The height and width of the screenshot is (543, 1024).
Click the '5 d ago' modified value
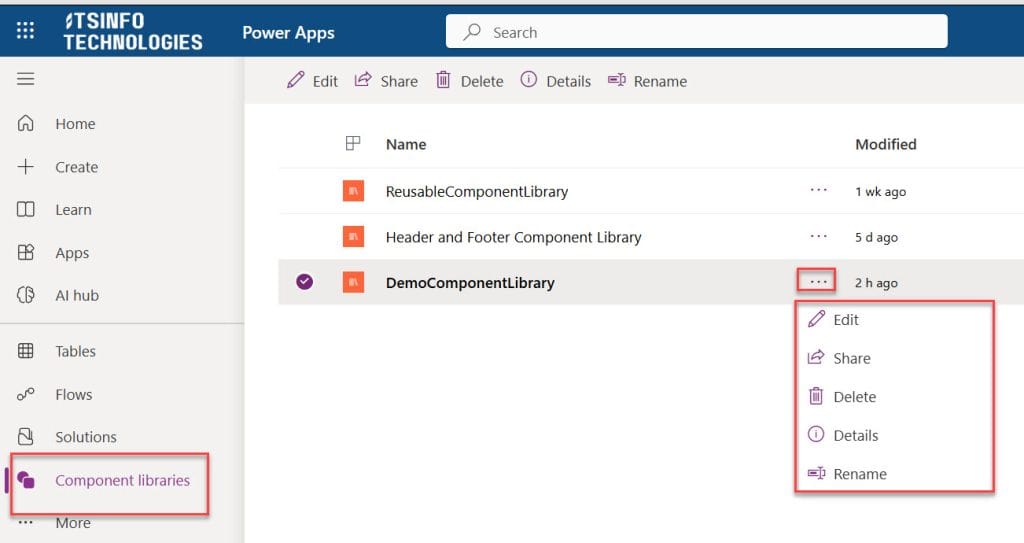pyautogui.click(x=876, y=237)
